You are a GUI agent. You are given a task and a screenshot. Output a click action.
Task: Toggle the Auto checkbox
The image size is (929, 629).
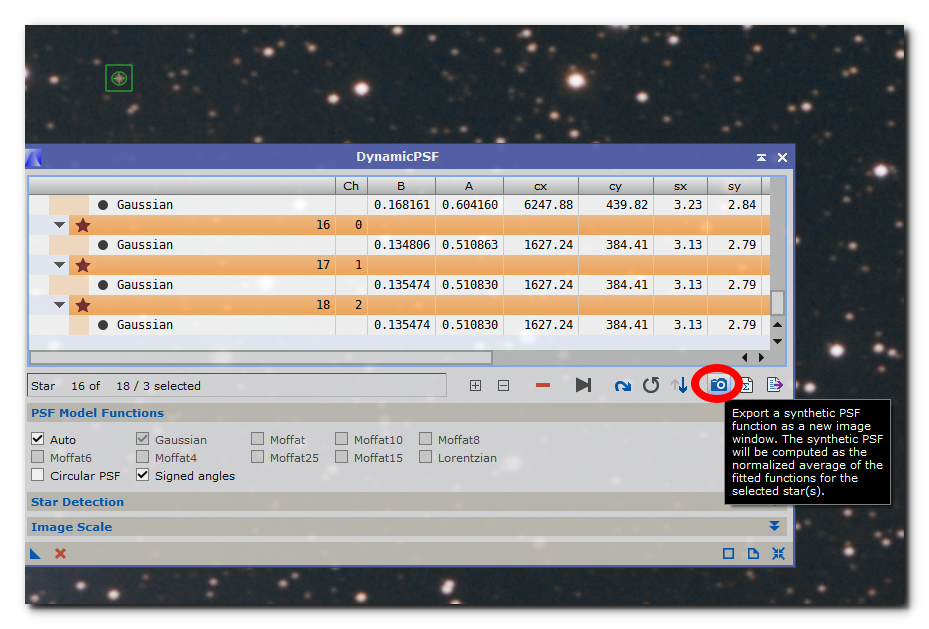coord(37,439)
